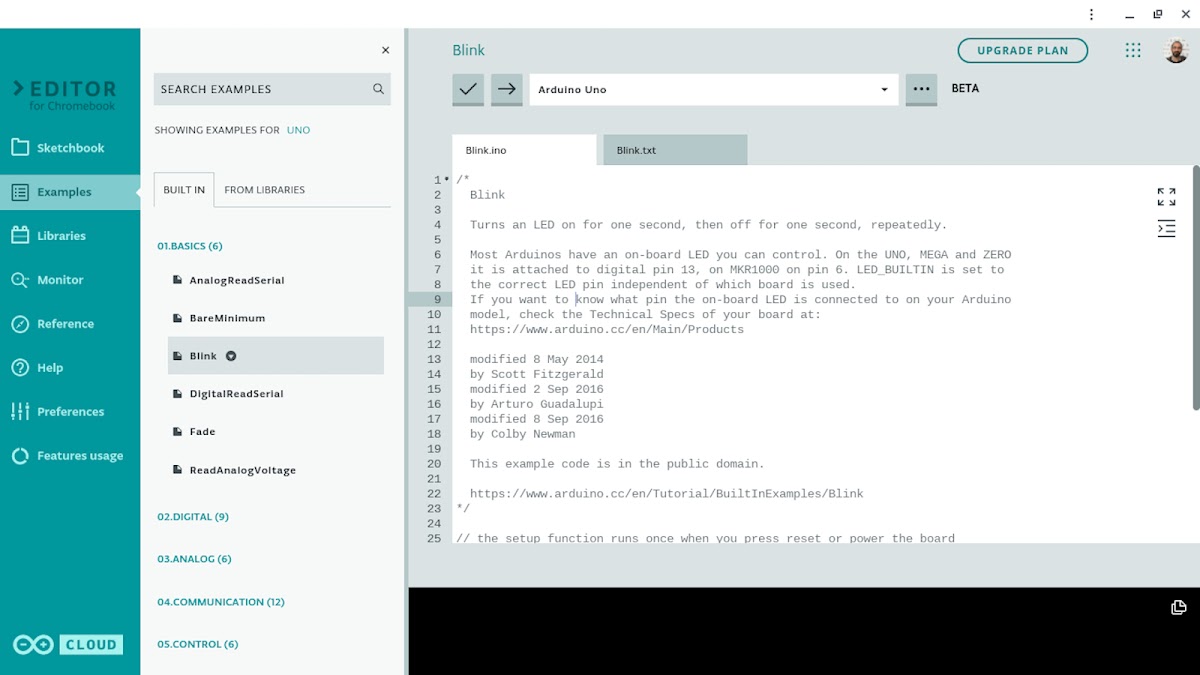1200x675 pixels.
Task: Select the From Libraries tab
Action: click(265, 190)
